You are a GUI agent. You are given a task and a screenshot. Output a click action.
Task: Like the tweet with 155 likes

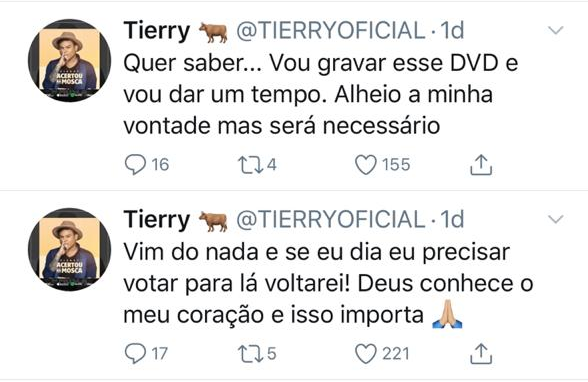click(366, 165)
